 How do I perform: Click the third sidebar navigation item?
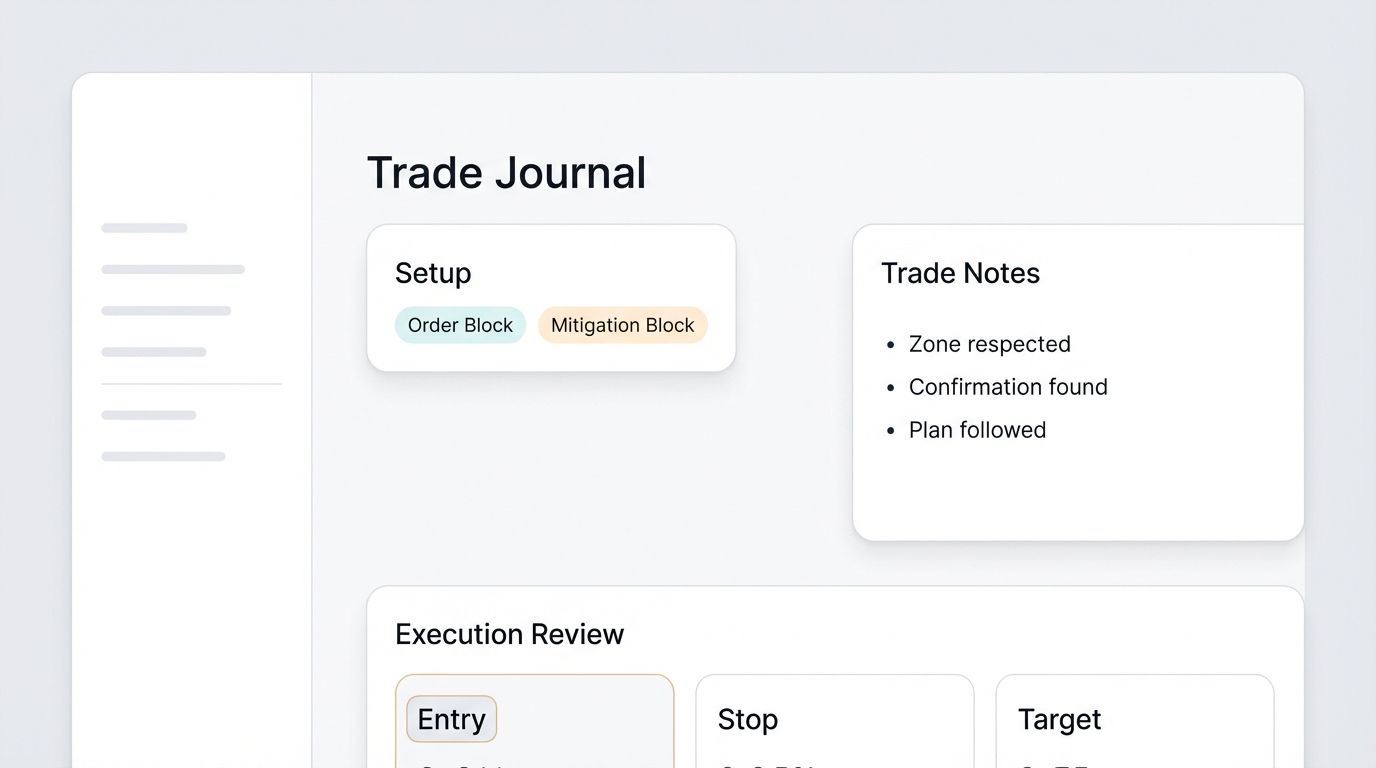tap(166, 311)
